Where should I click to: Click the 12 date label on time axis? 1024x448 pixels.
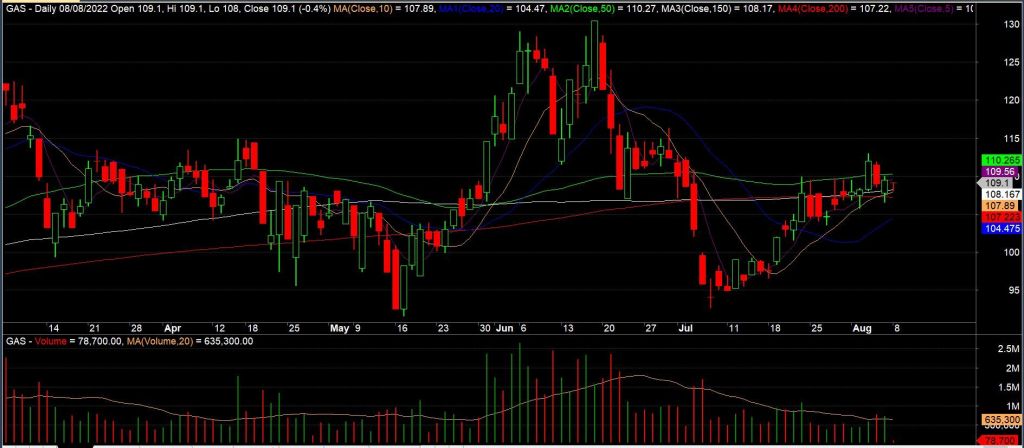(219, 328)
